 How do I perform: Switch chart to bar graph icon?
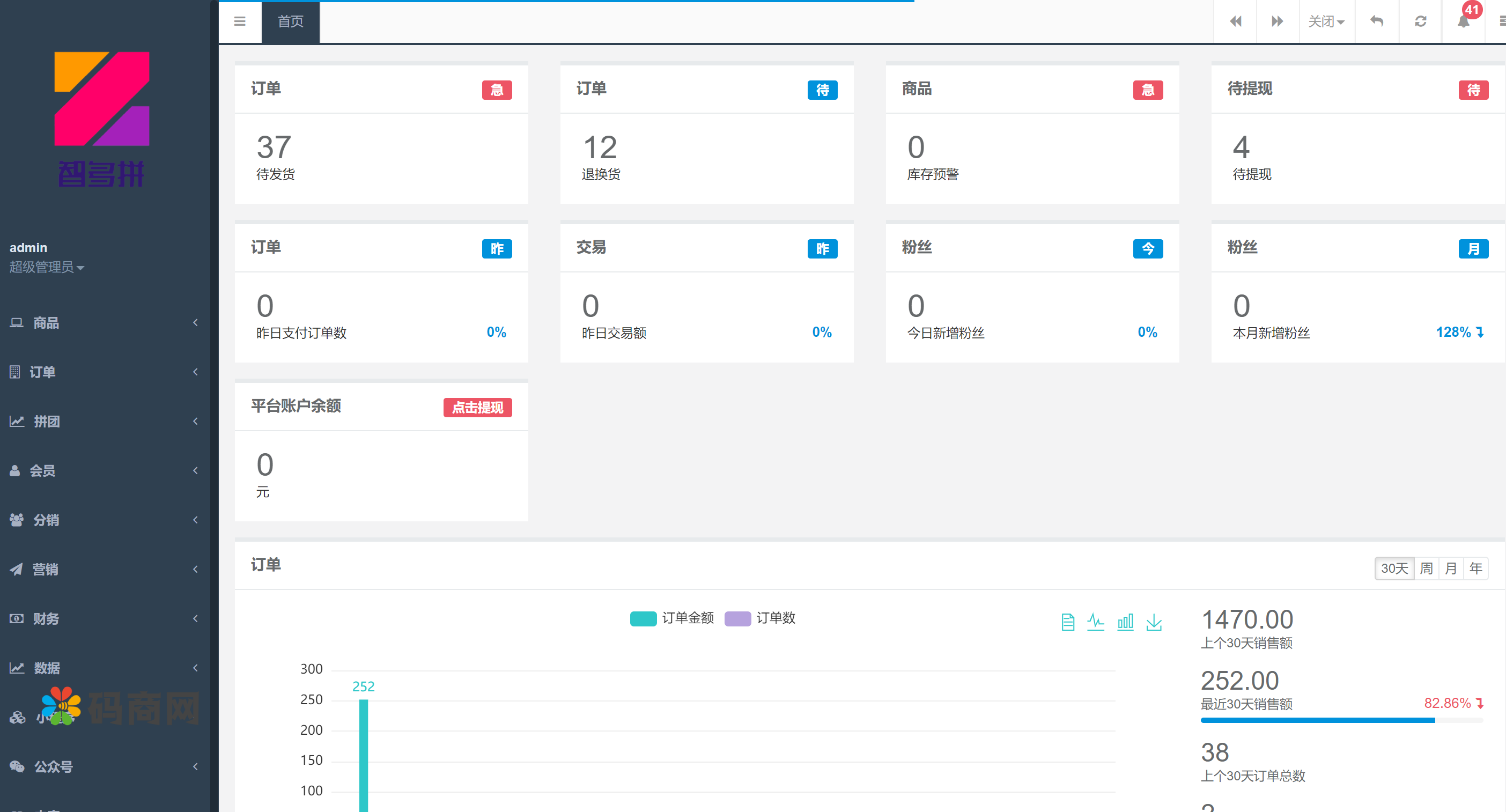point(1125,622)
